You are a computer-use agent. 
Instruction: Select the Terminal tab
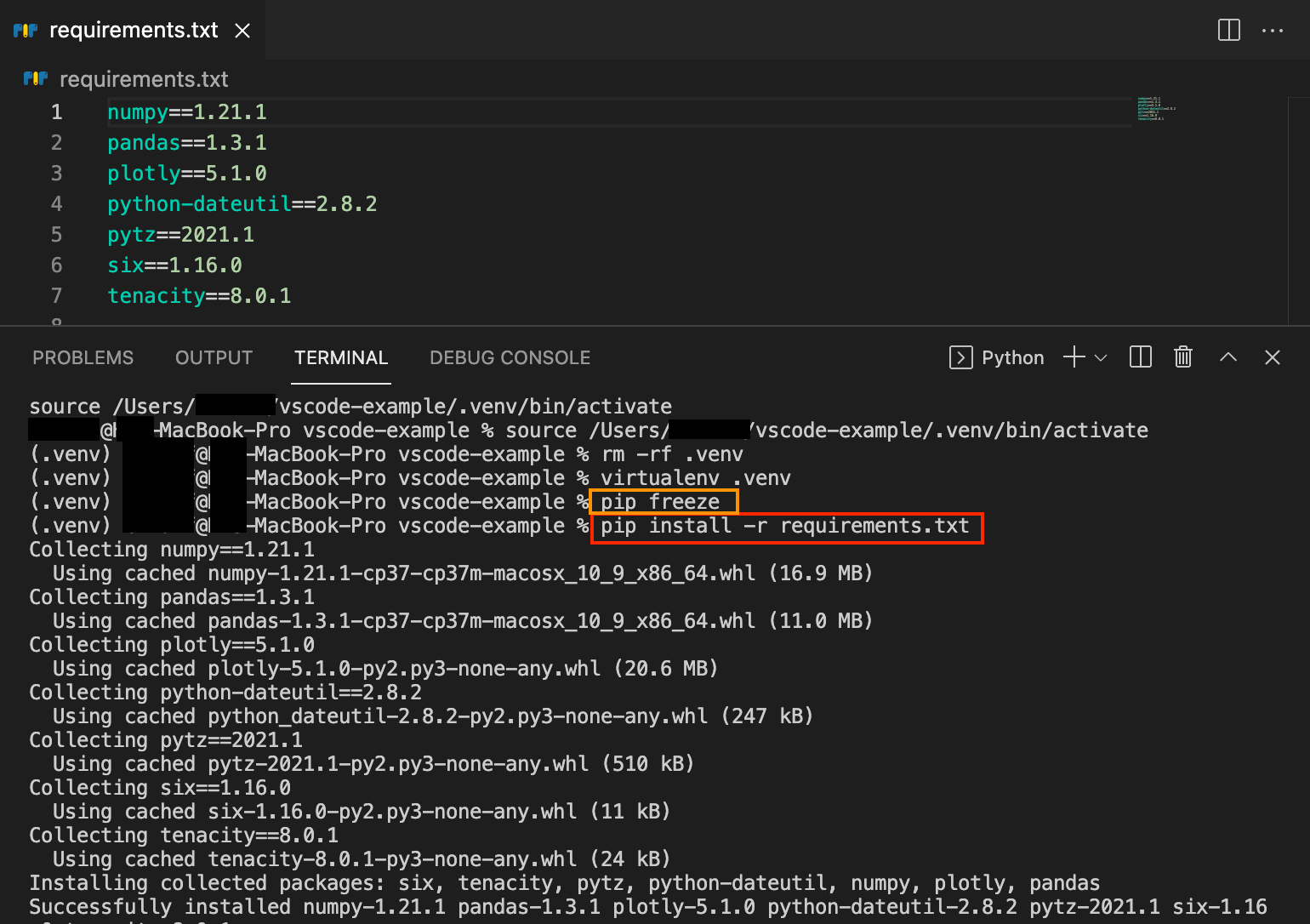tap(341, 357)
